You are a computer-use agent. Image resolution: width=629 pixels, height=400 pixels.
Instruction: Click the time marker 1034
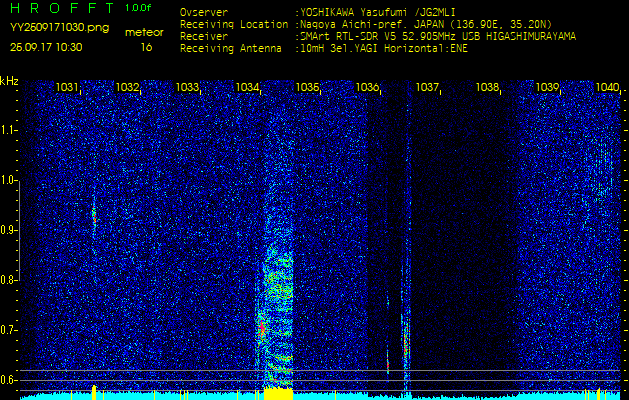[247, 87]
